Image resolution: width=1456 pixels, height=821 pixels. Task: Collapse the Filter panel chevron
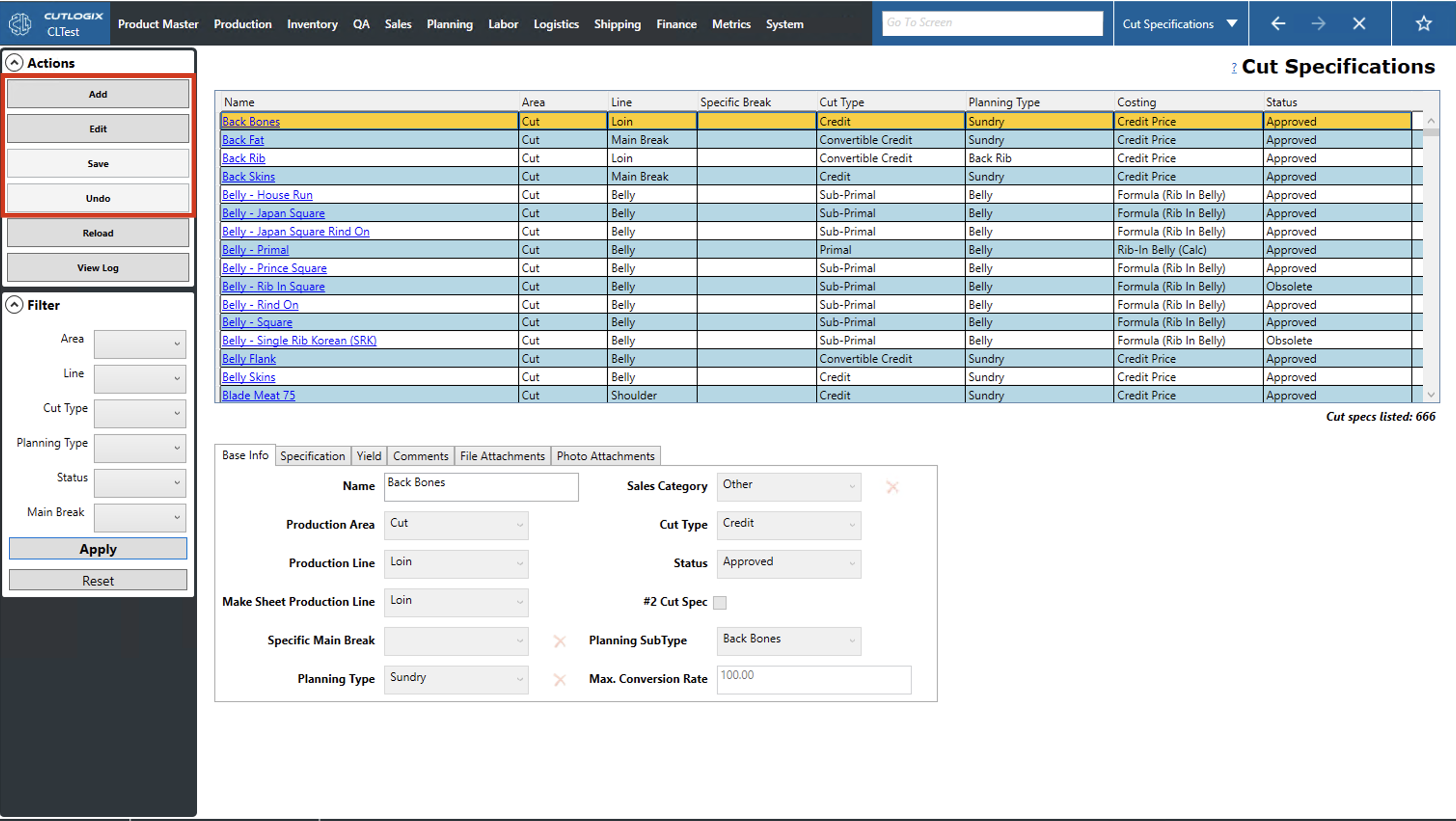tap(14, 305)
